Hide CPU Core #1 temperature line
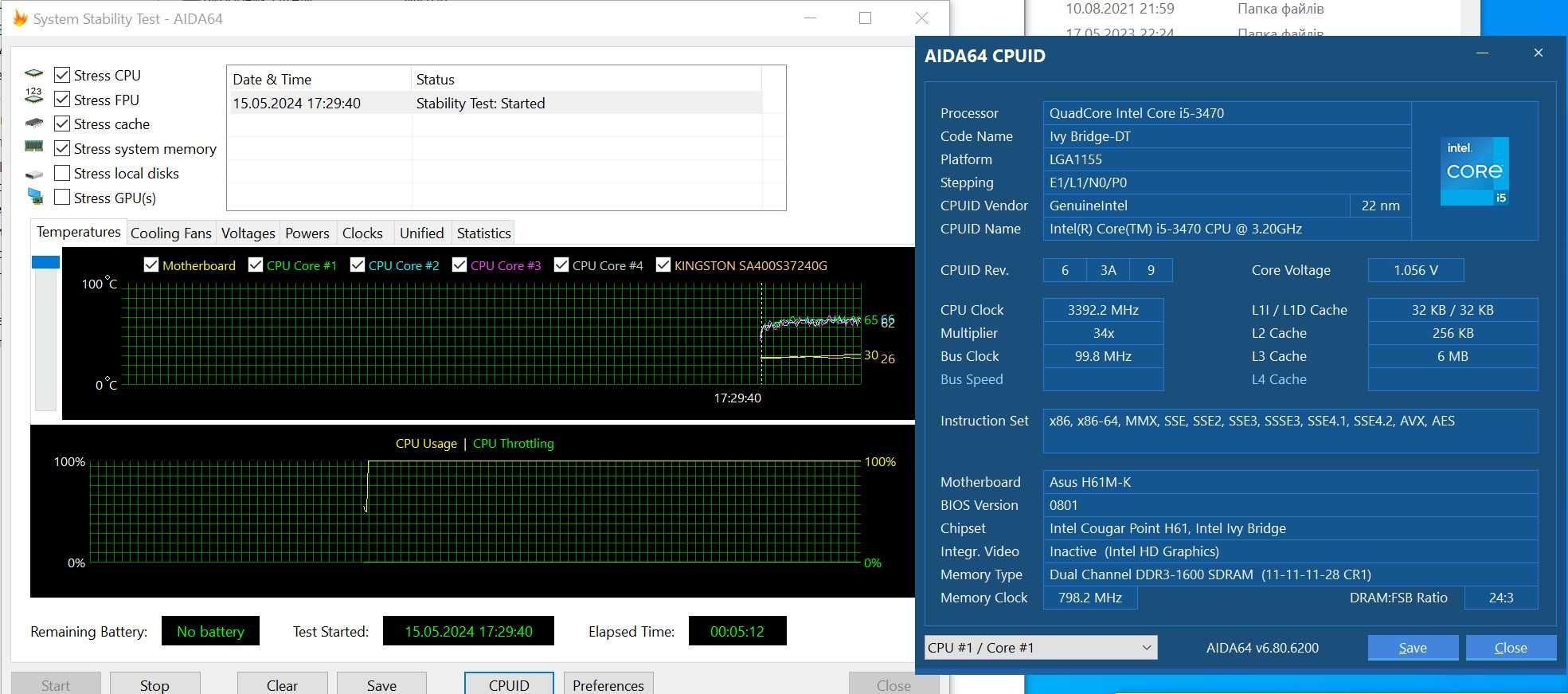This screenshot has width=1568, height=694. point(256,265)
